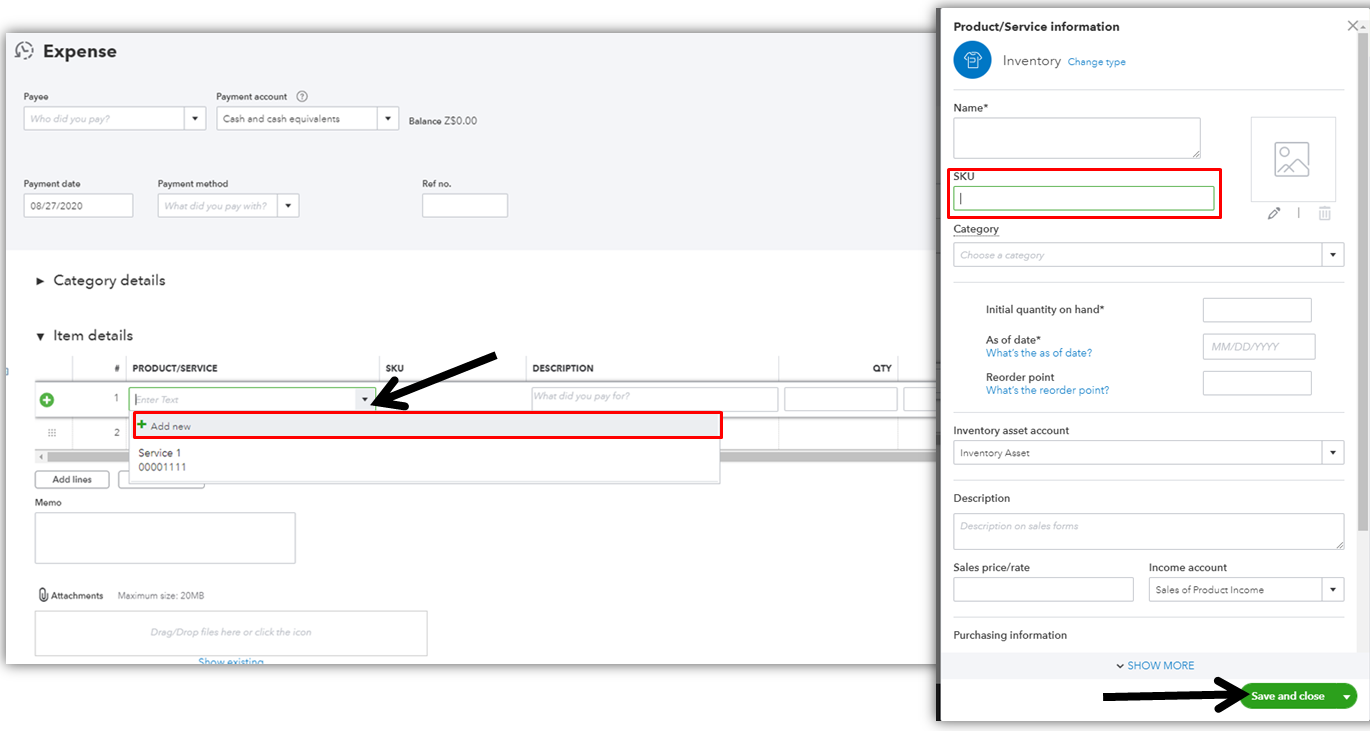This screenshot has width=1370, height=731.
Task: Click the Payee field
Action: pyautogui.click(x=104, y=119)
